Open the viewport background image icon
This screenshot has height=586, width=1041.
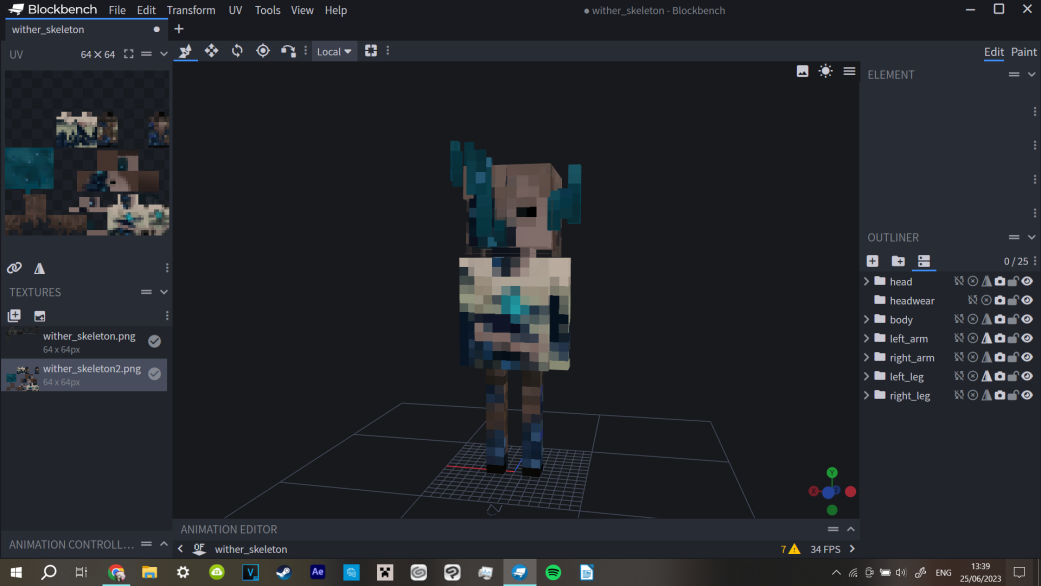[803, 71]
